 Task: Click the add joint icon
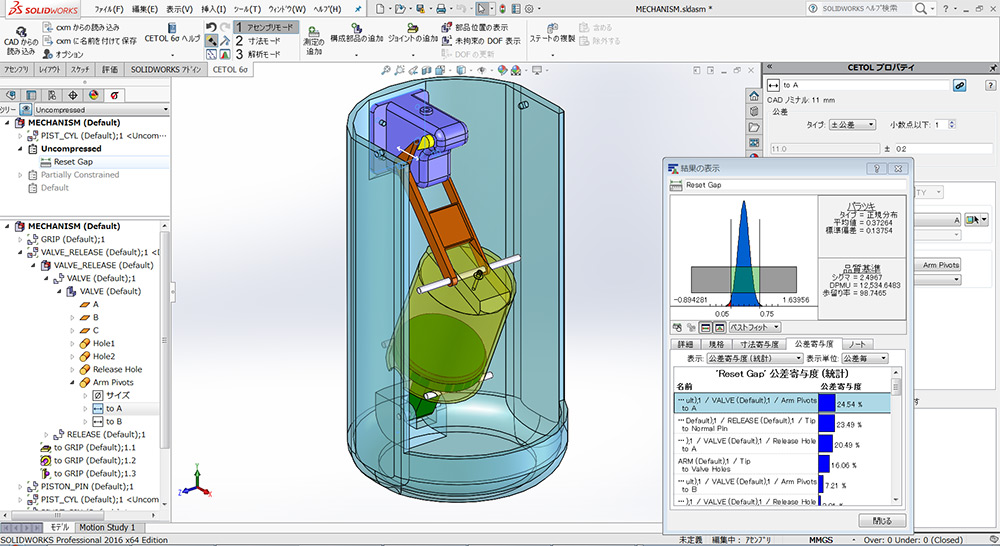(x=413, y=28)
